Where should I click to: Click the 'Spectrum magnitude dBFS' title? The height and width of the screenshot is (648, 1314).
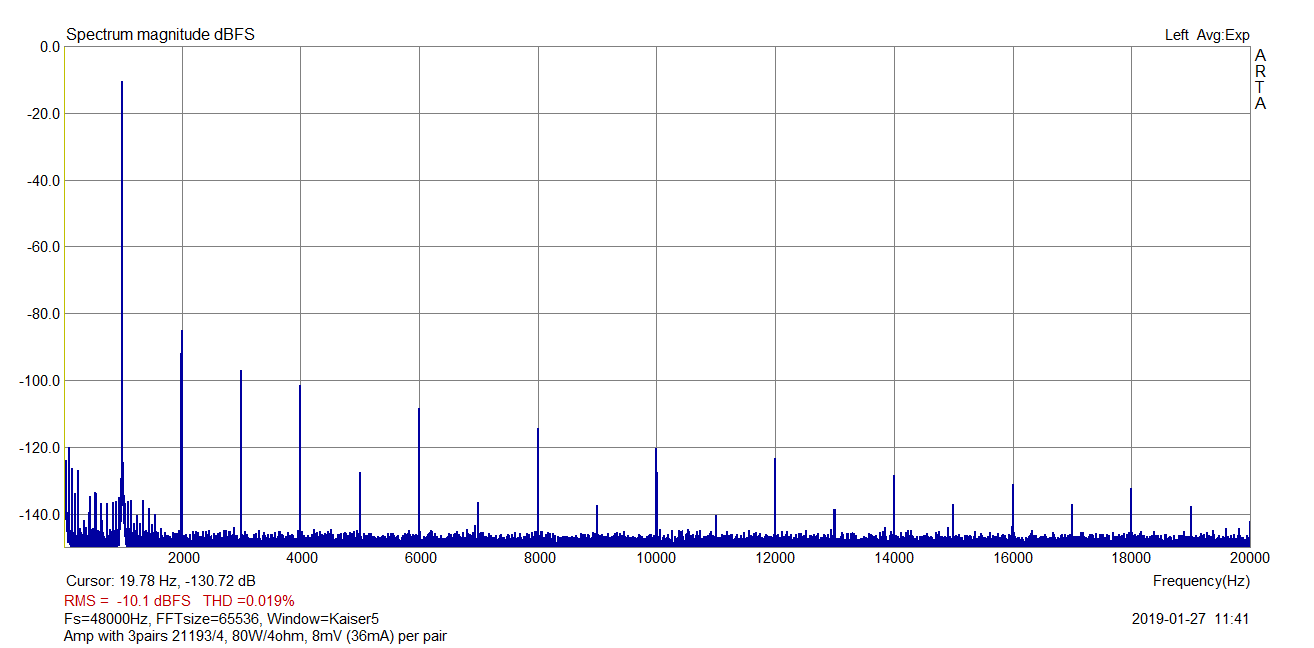[160, 35]
